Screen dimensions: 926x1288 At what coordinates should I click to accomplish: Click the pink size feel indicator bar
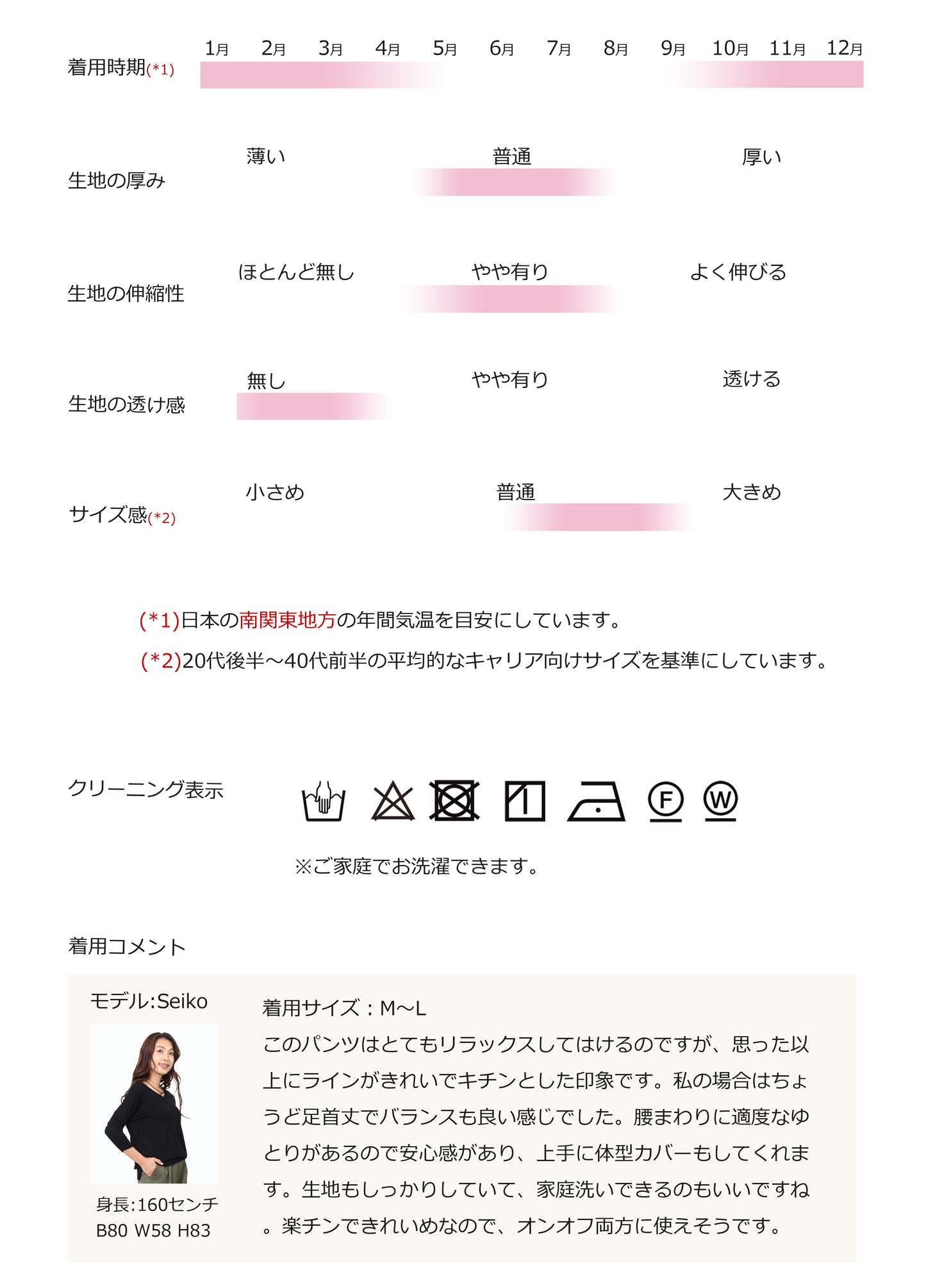599,517
